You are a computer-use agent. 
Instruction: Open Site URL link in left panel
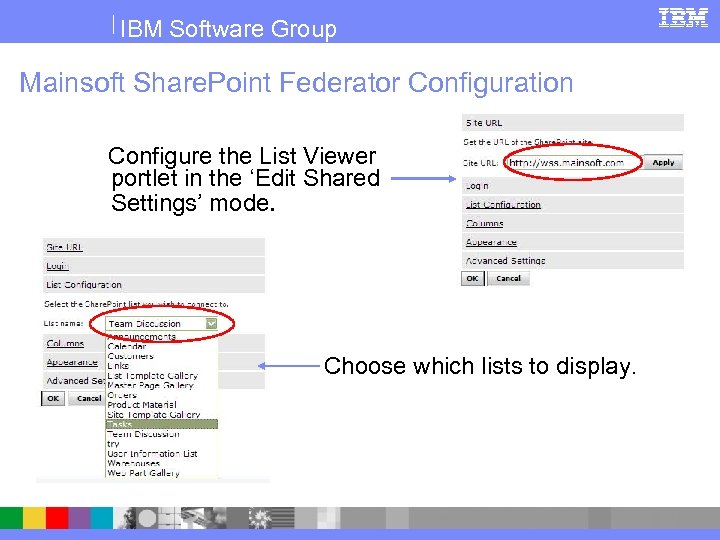[x=64, y=247]
